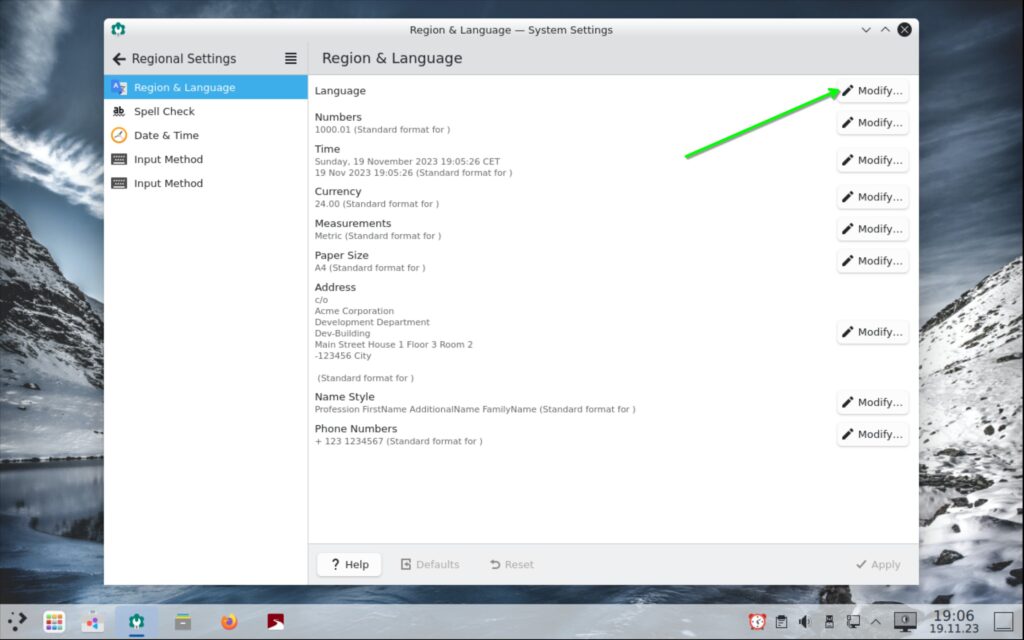Open file manager from taskbar

183,621
